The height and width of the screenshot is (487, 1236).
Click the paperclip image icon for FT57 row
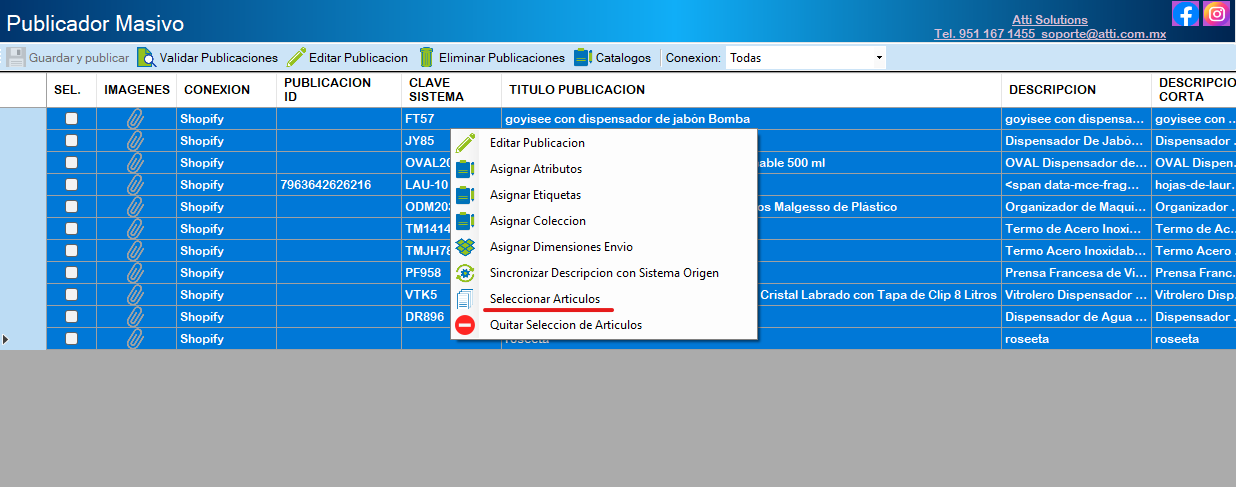(x=136, y=119)
